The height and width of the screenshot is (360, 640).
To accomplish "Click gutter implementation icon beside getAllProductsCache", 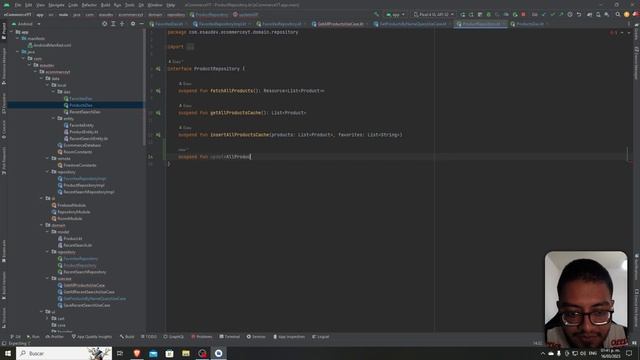I will tap(158, 113).
